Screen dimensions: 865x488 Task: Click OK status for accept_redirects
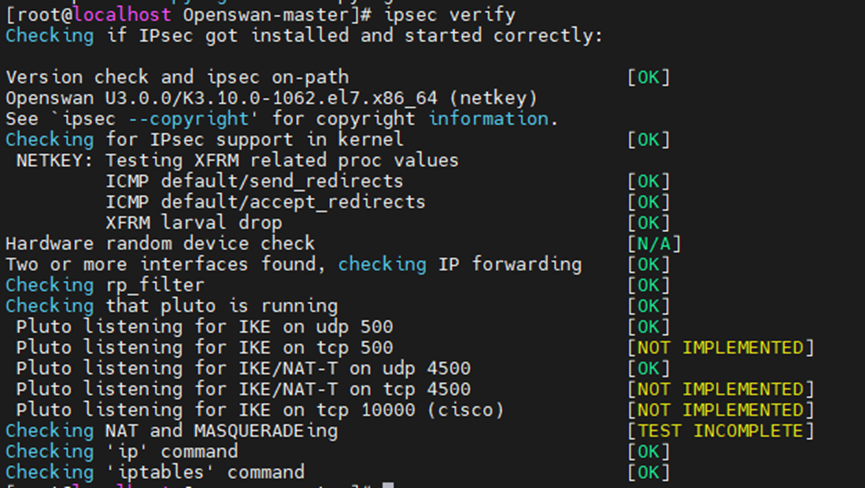click(649, 202)
